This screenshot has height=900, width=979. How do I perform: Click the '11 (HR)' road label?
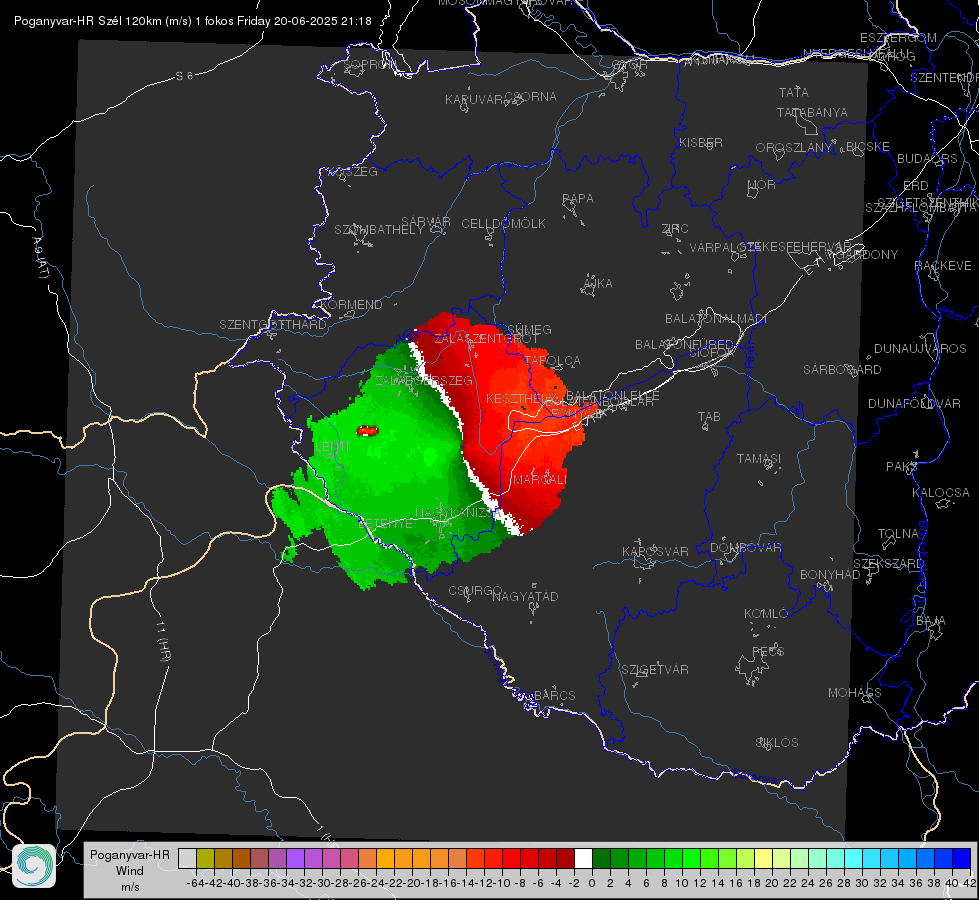pyautogui.click(x=163, y=641)
